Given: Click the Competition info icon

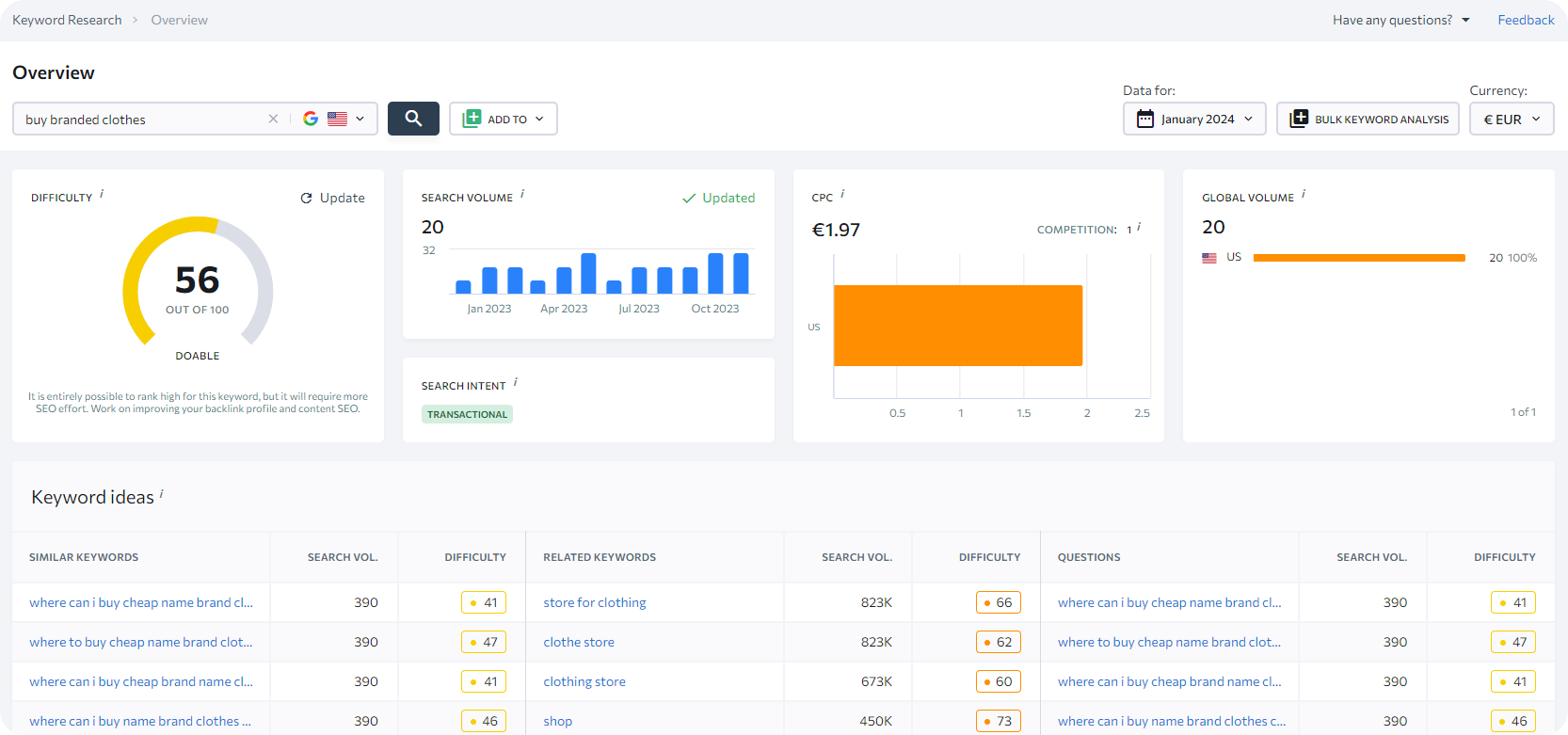Looking at the screenshot, I should (1139, 228).
